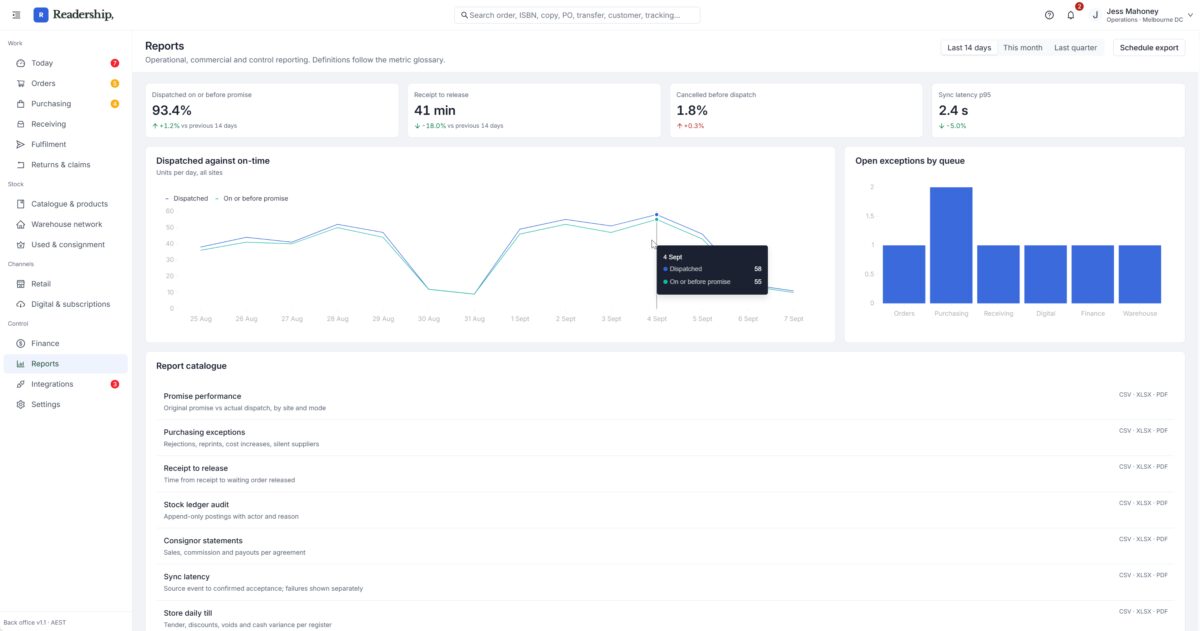Open the Orders cart icon

pyautogui.click(x=21, y=83)
